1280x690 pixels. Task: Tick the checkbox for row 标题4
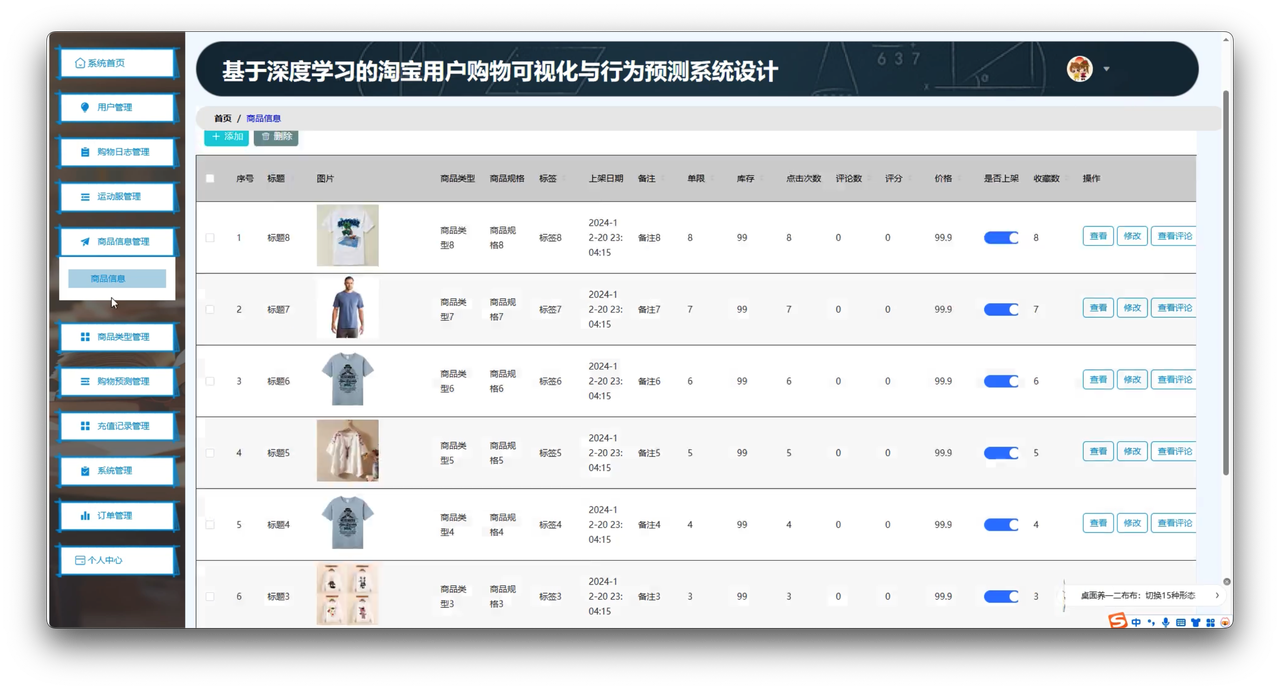click(210, 525)
